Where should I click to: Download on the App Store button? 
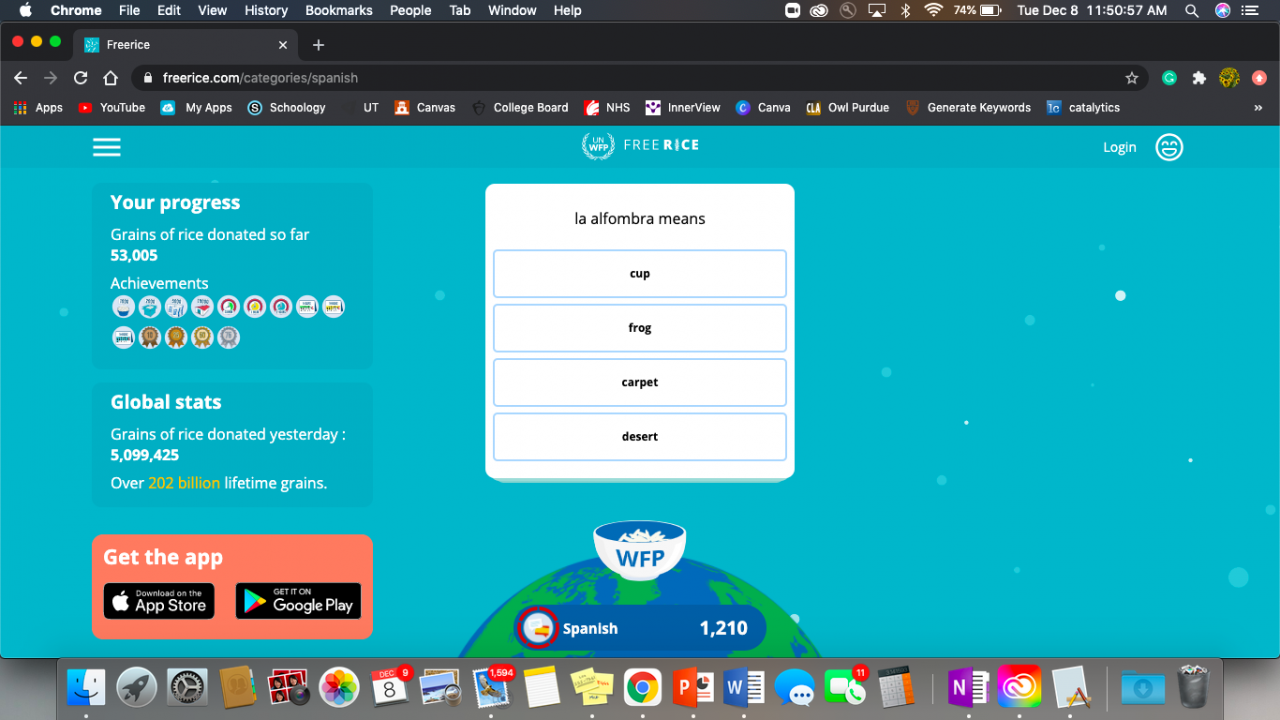[x=159, y=601]
